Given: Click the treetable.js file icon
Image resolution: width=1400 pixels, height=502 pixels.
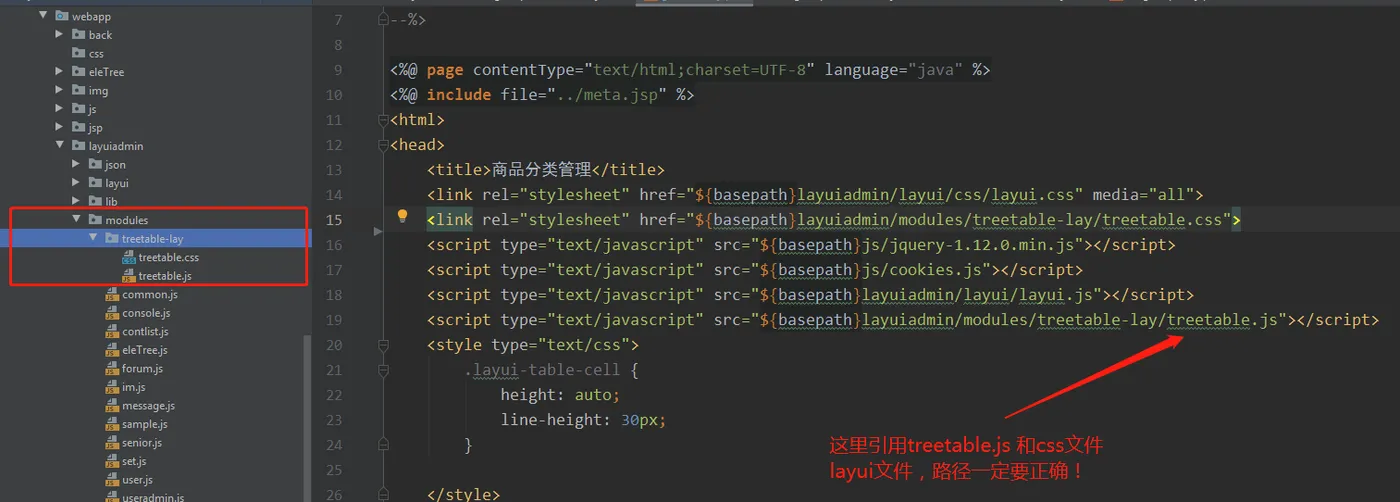Looking at the screenshot, I should [x=129, y=276].
